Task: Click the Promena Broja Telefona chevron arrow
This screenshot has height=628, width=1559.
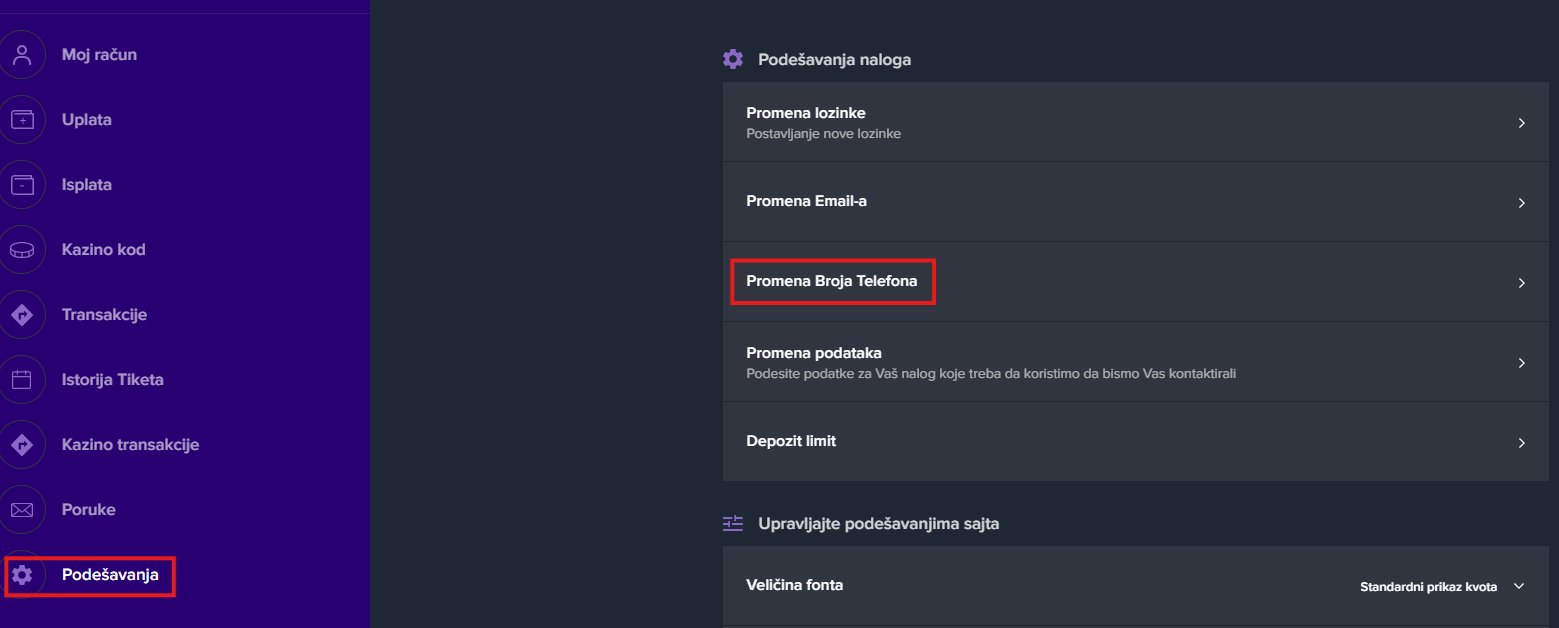Action: (x=1521, y=283)
